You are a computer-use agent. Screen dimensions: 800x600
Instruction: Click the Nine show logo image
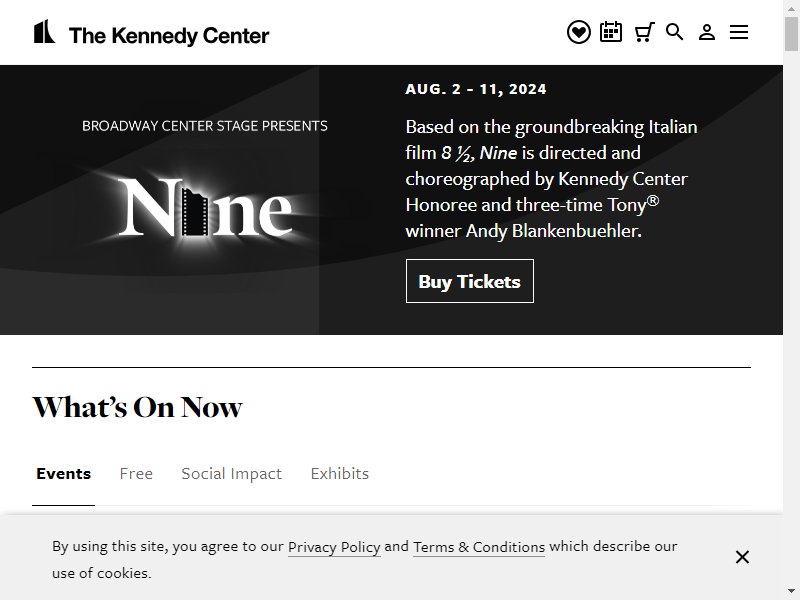(205, 207)
